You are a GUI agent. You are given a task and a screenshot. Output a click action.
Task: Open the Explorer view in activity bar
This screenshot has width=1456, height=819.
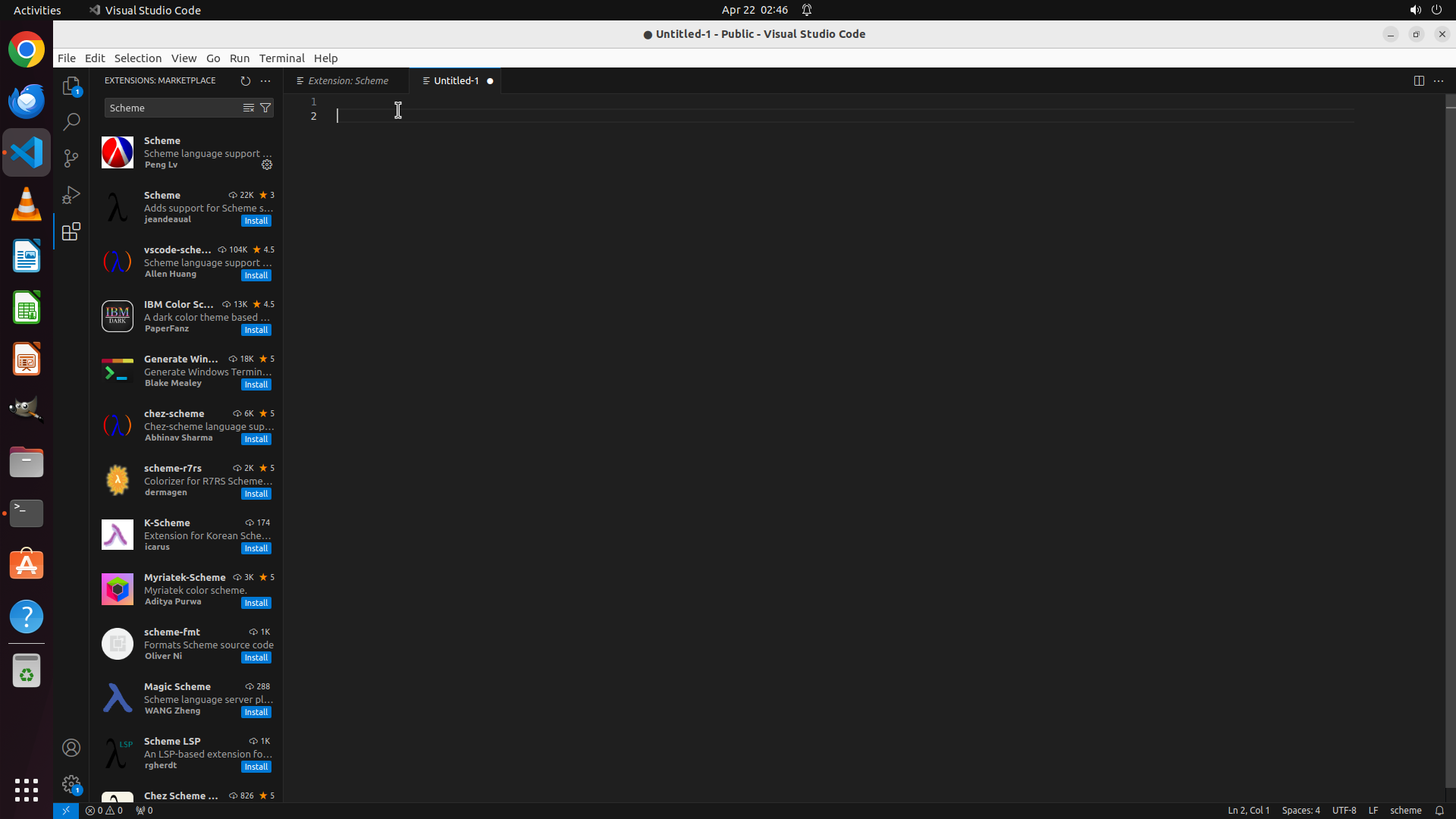(x=71, y=86)
